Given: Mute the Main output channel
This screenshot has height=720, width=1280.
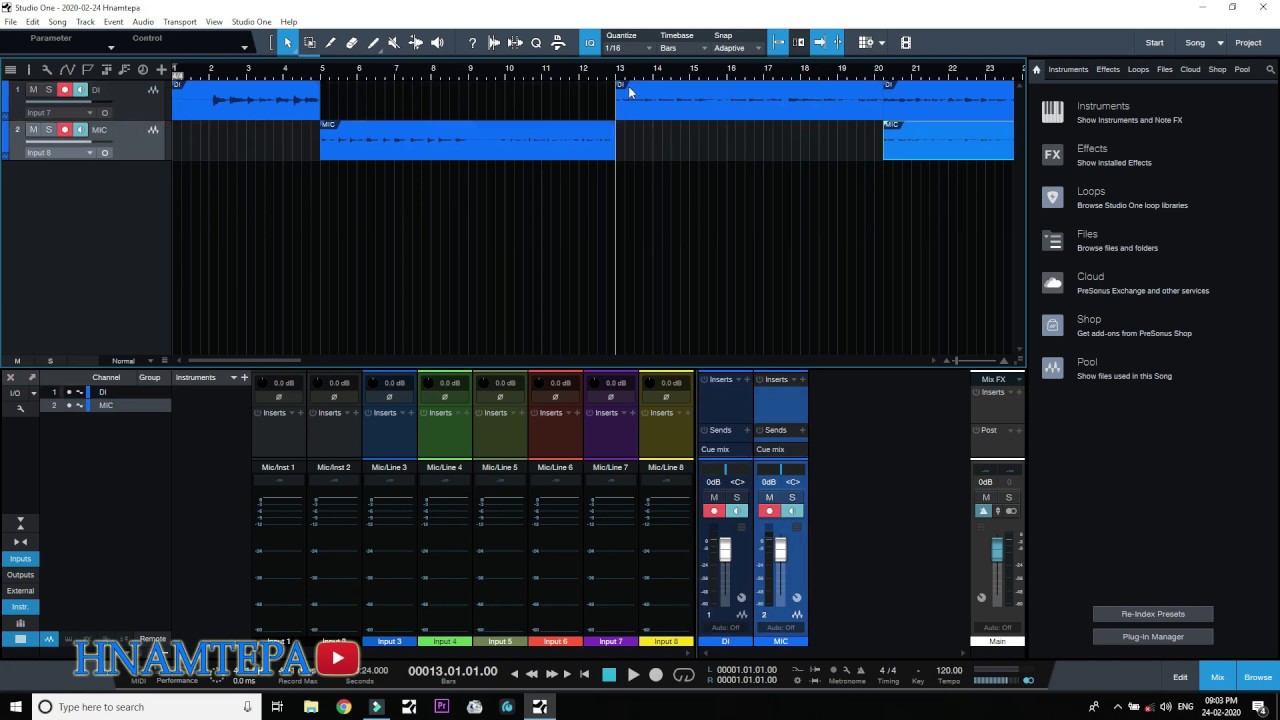Looking at the screenshot, I should [x=986, y=497].
